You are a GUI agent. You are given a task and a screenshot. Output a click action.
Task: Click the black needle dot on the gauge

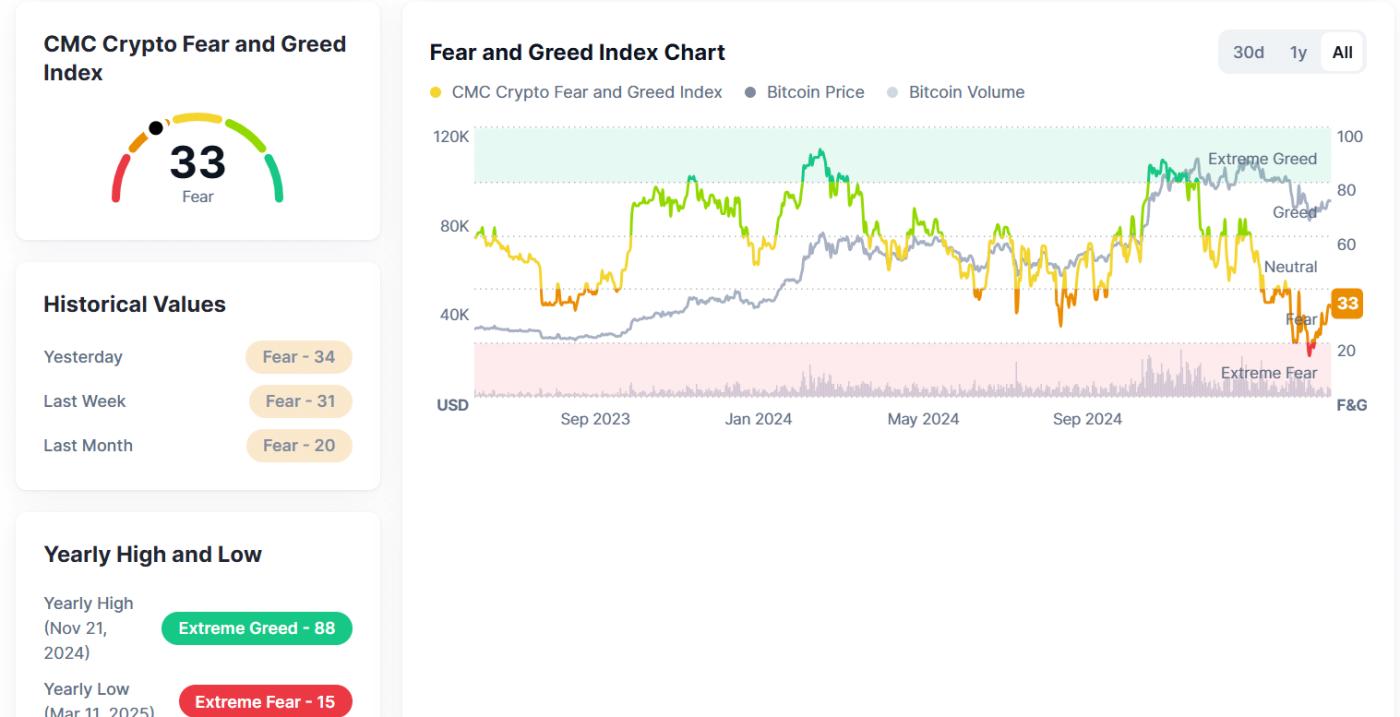click(x=155, y=127)
